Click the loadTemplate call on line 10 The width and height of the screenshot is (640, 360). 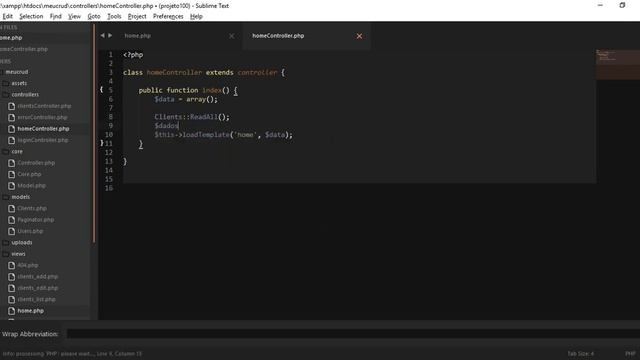click(223, 135)
